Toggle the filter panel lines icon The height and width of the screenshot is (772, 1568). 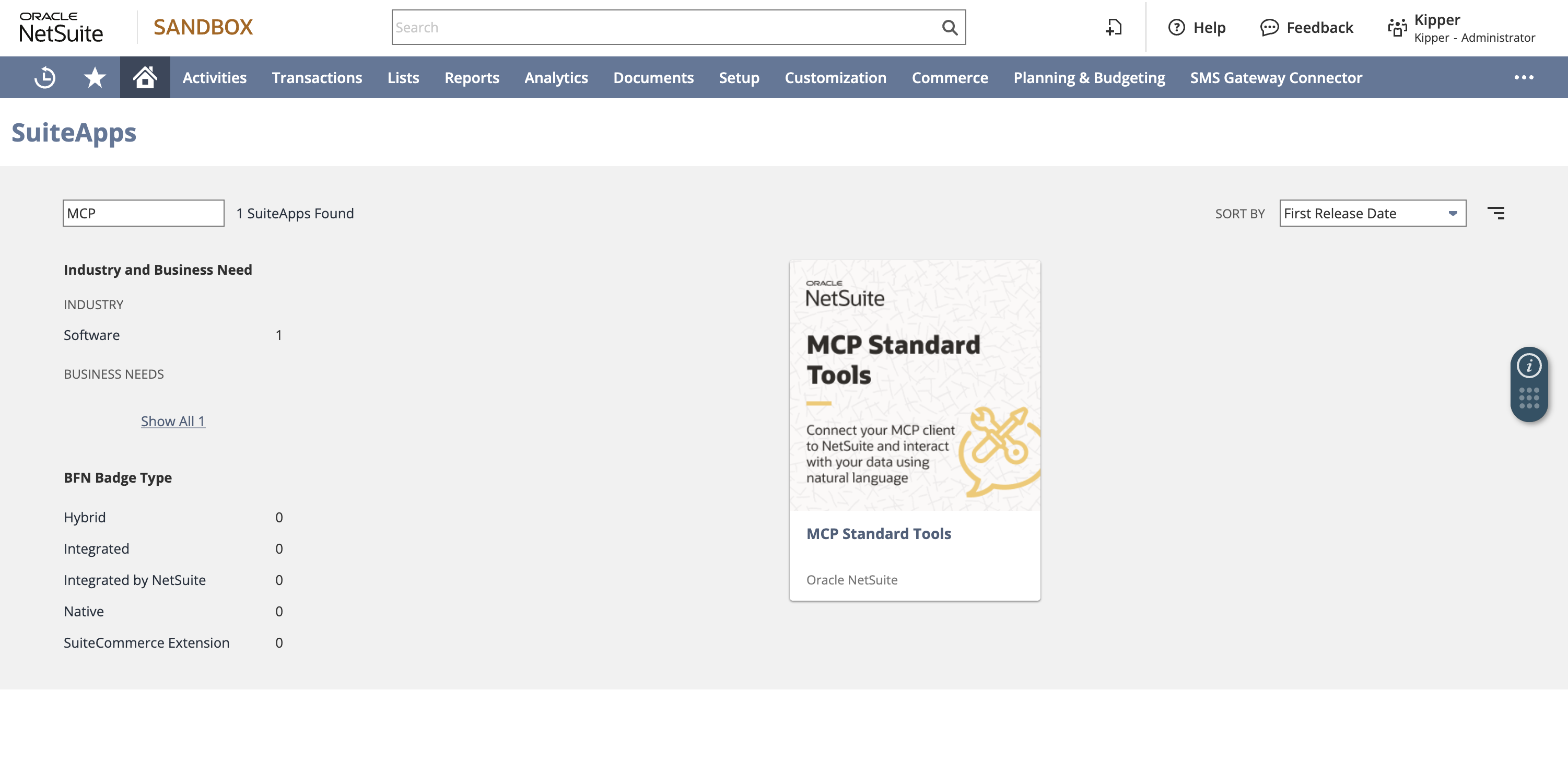pyautogui.click(x=1496, y=213)
